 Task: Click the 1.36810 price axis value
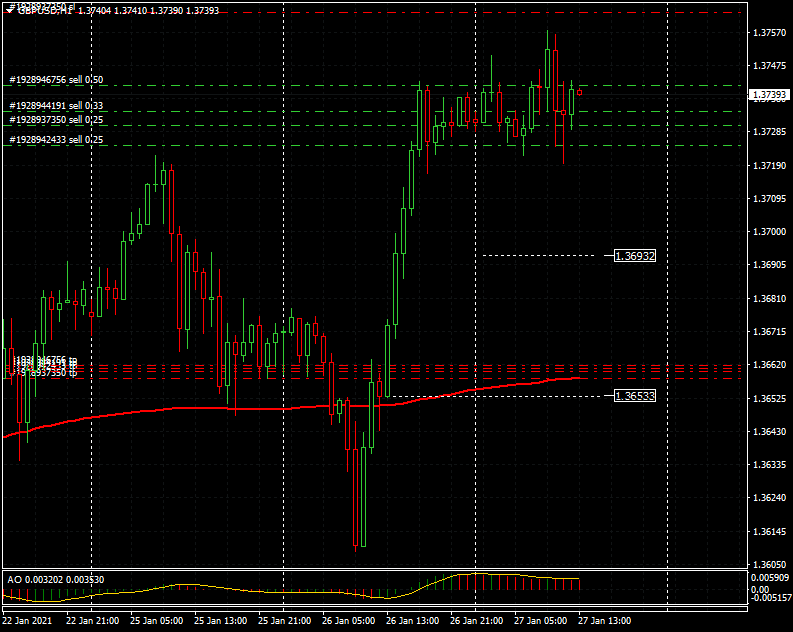point(770,299)
